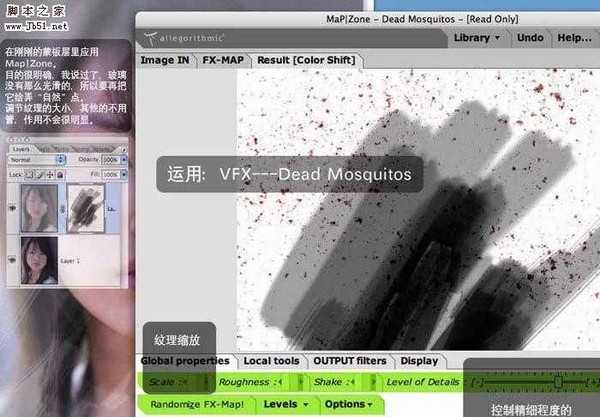The image size is (600, 417).
Task: Click the Fill value field in Layers
Action: point(111,174)
